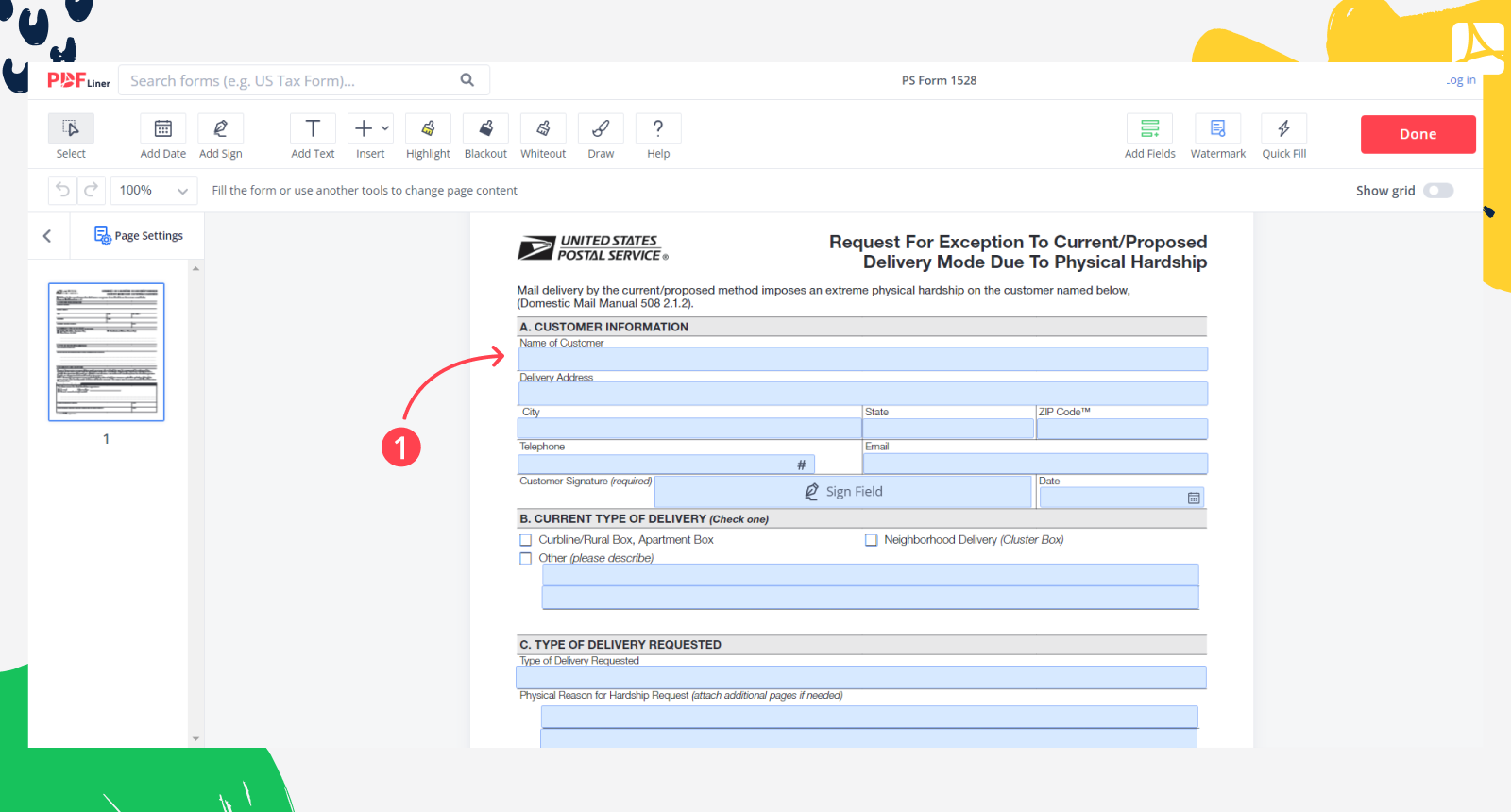Click the second Other description line
The height and width of the screenshot is (812, 1511).
tap(870, 598)
